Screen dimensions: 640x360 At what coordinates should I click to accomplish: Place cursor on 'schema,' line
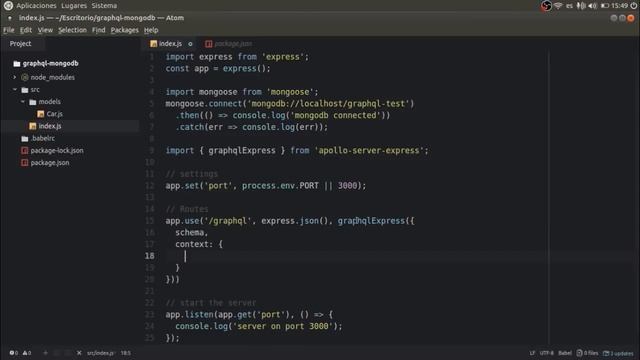191,233
